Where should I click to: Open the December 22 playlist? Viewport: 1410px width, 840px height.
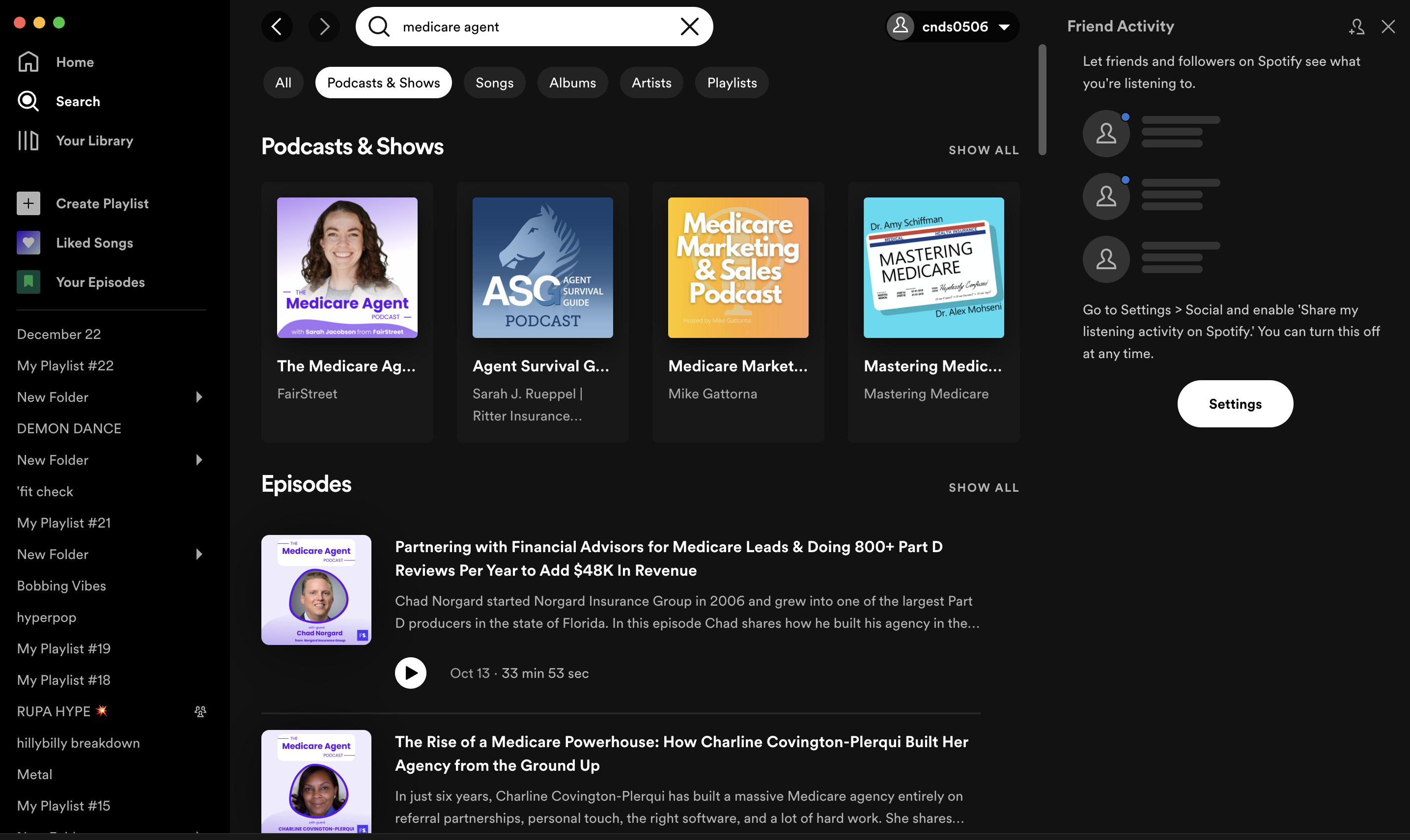tap(59, 335)
